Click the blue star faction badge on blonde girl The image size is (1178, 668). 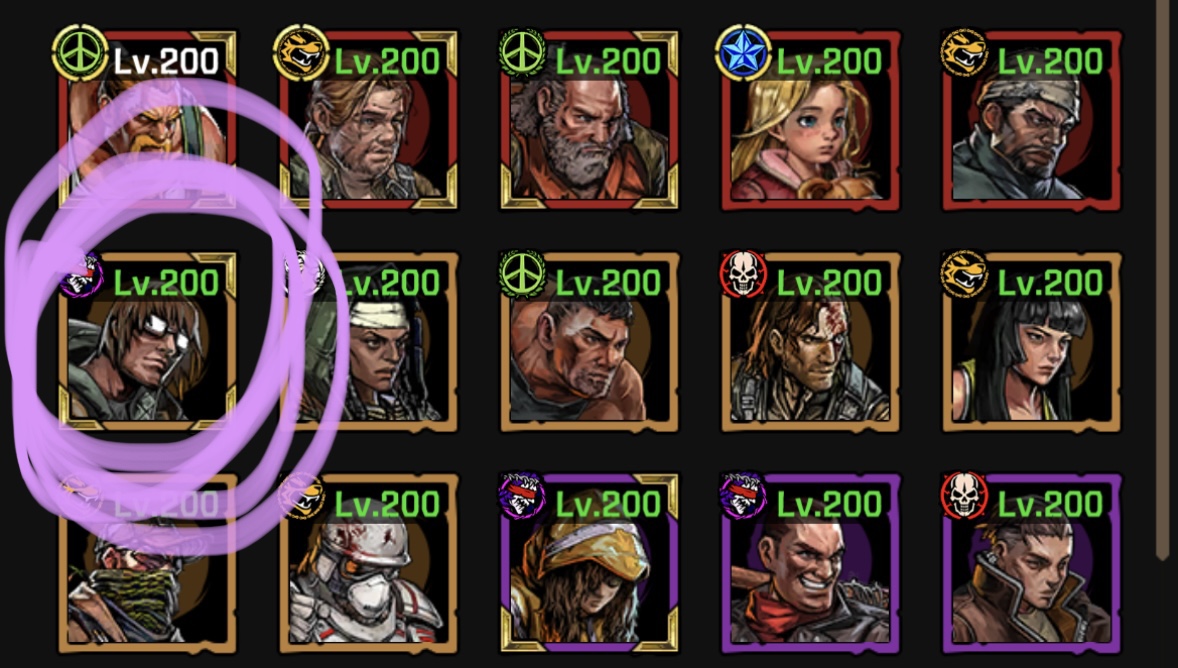[x=742, y=53]
